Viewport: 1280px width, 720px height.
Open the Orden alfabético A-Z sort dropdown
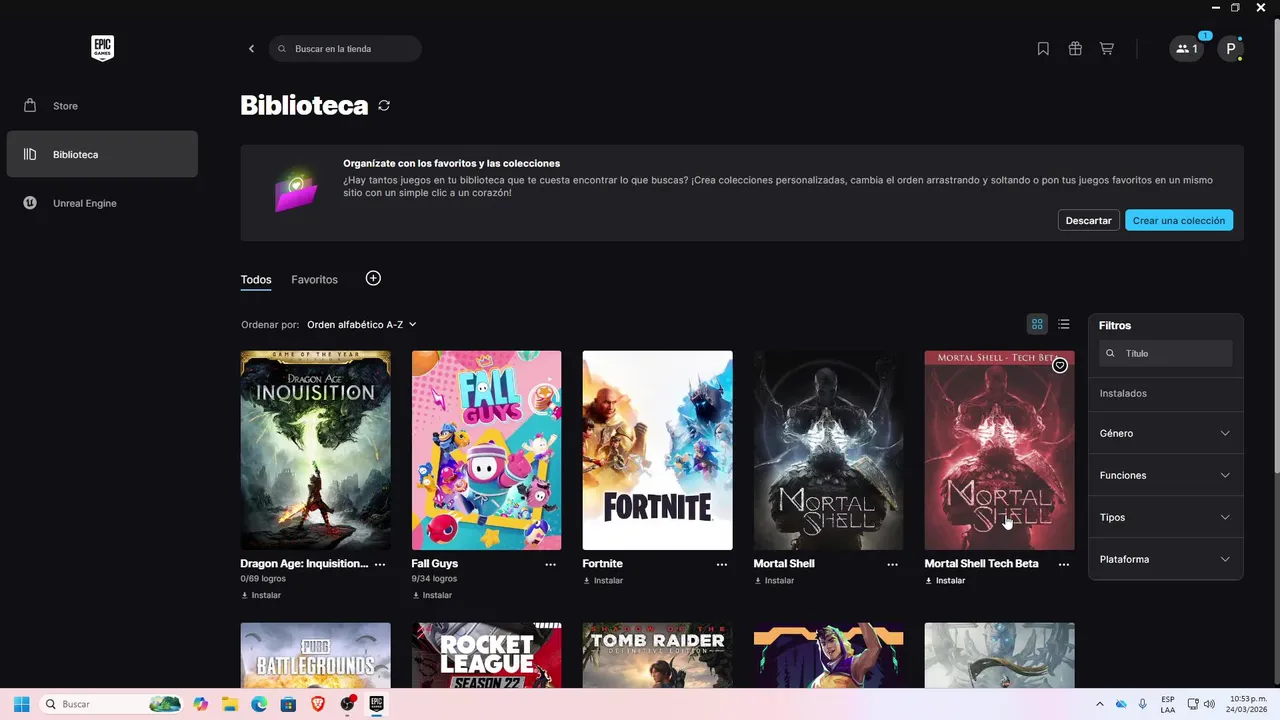361,324
